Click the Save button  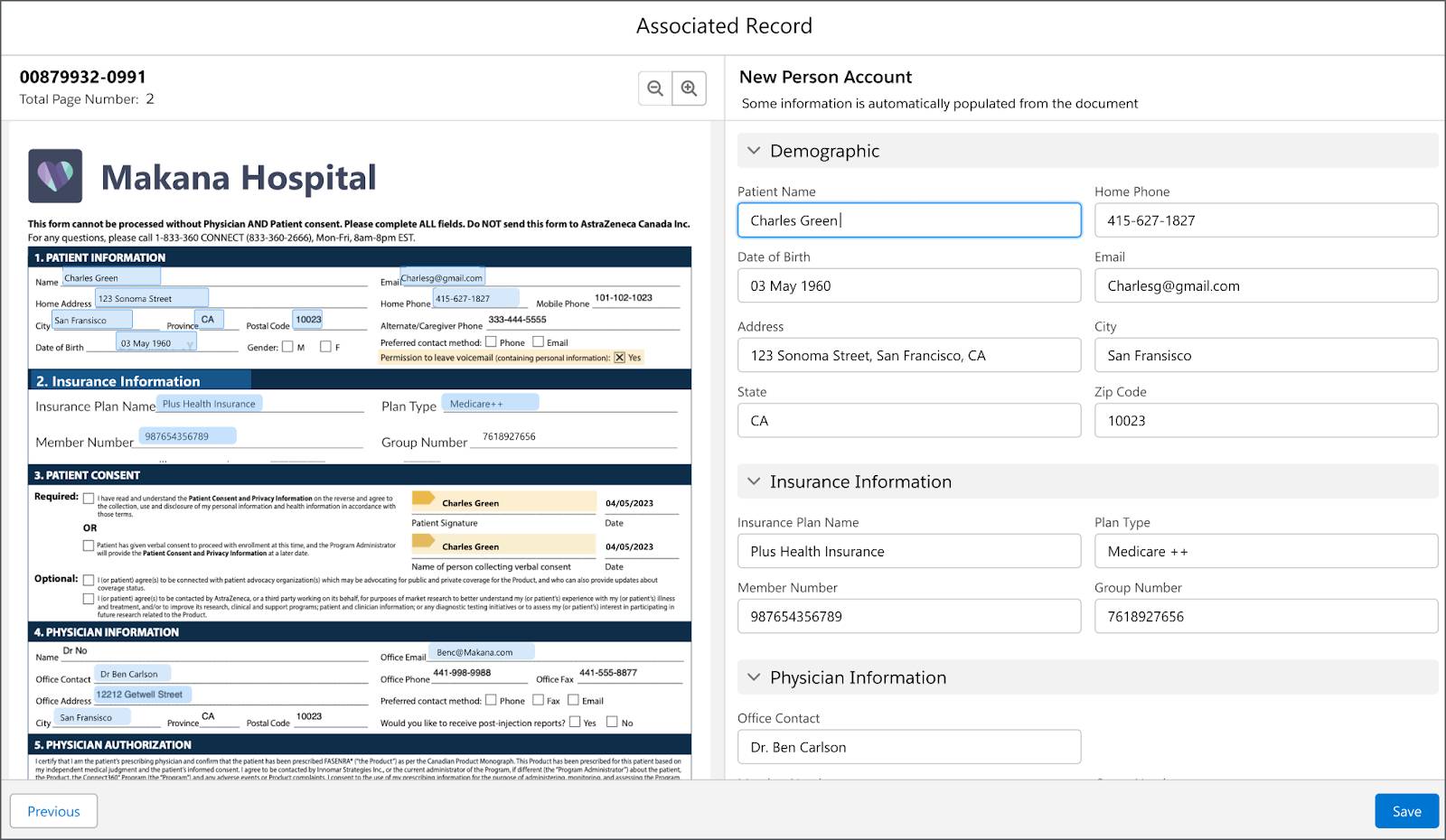[1406, 810]
